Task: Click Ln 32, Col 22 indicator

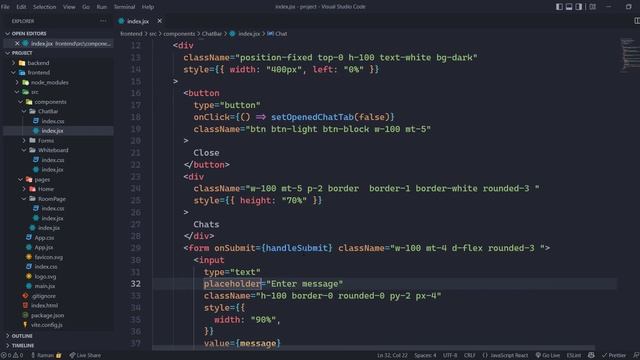Action: pos(392,356)
